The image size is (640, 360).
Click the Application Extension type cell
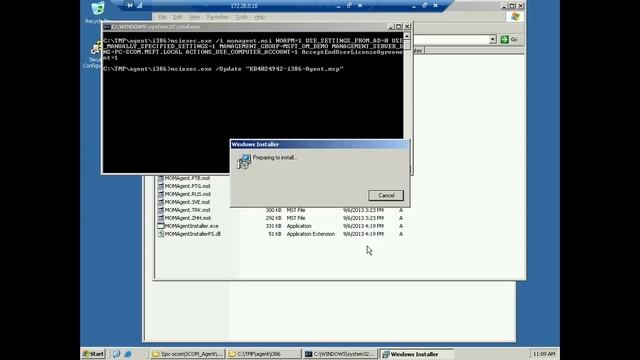311,234
